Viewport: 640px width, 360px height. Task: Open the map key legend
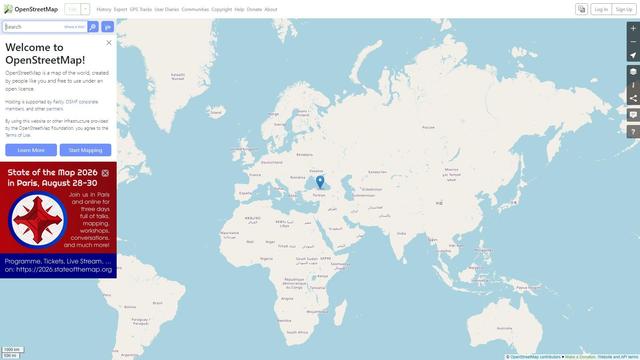click(633, 85)
